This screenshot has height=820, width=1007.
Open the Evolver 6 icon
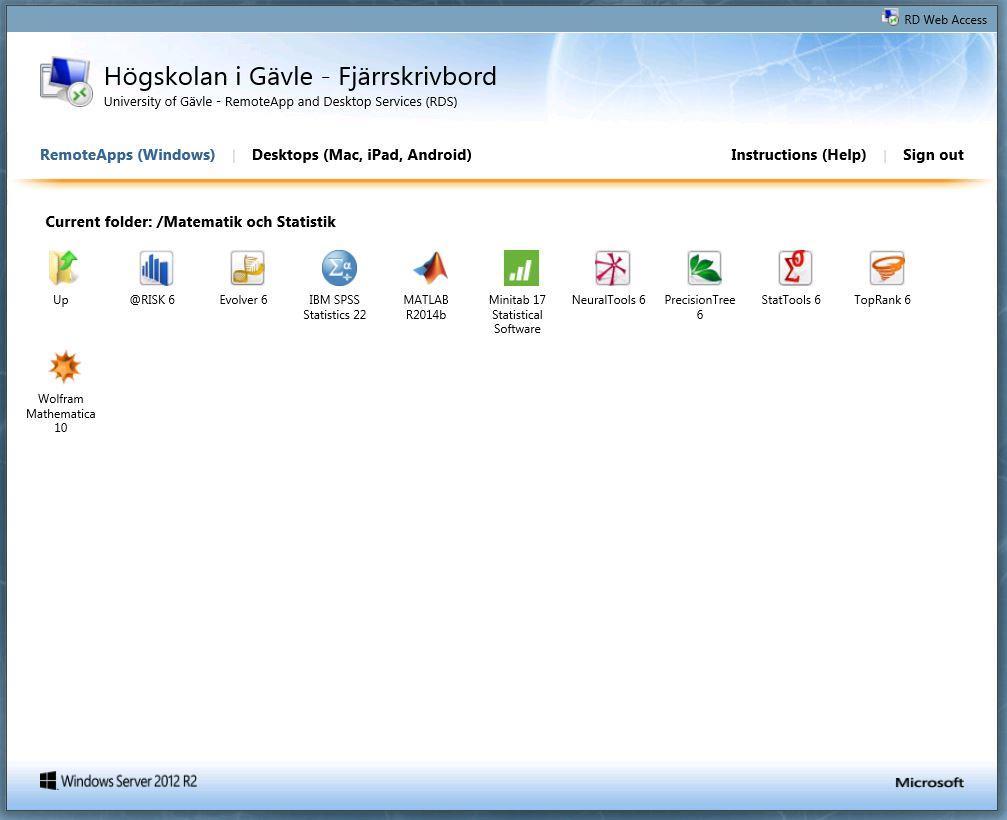tap(247, 268)
